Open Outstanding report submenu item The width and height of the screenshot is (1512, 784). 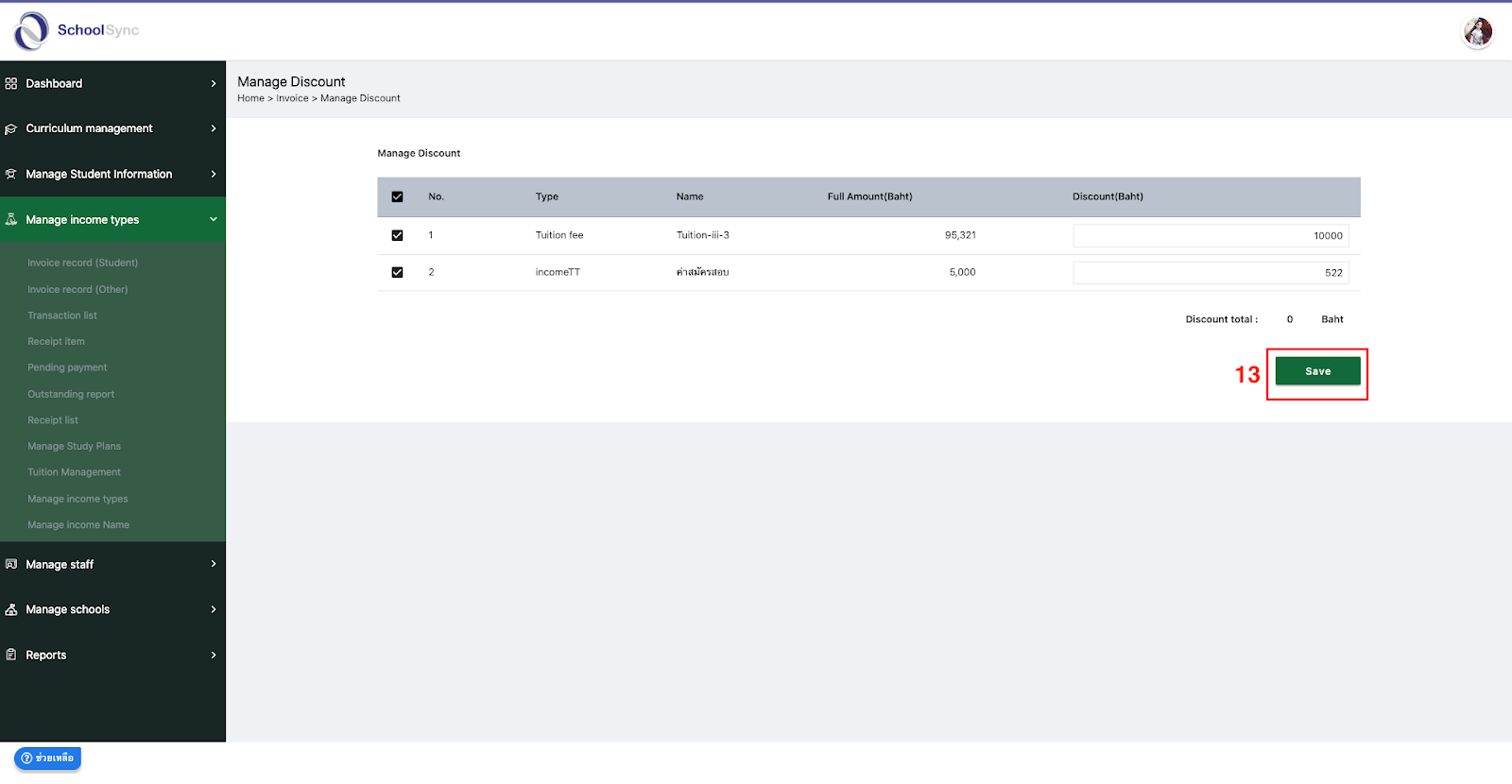tap(71, 394)
